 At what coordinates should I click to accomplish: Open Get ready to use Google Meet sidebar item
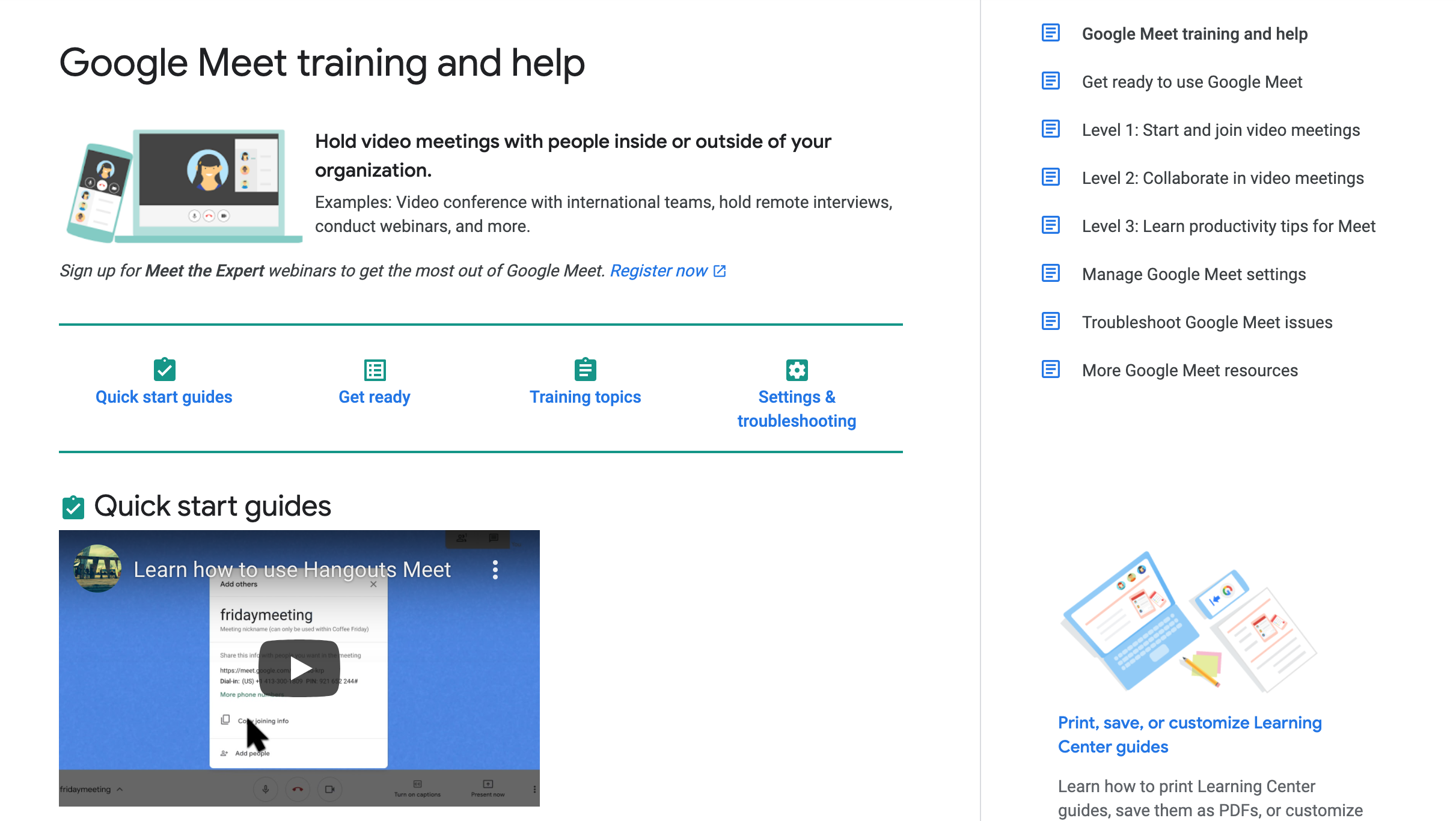[x=1192, y=82]
